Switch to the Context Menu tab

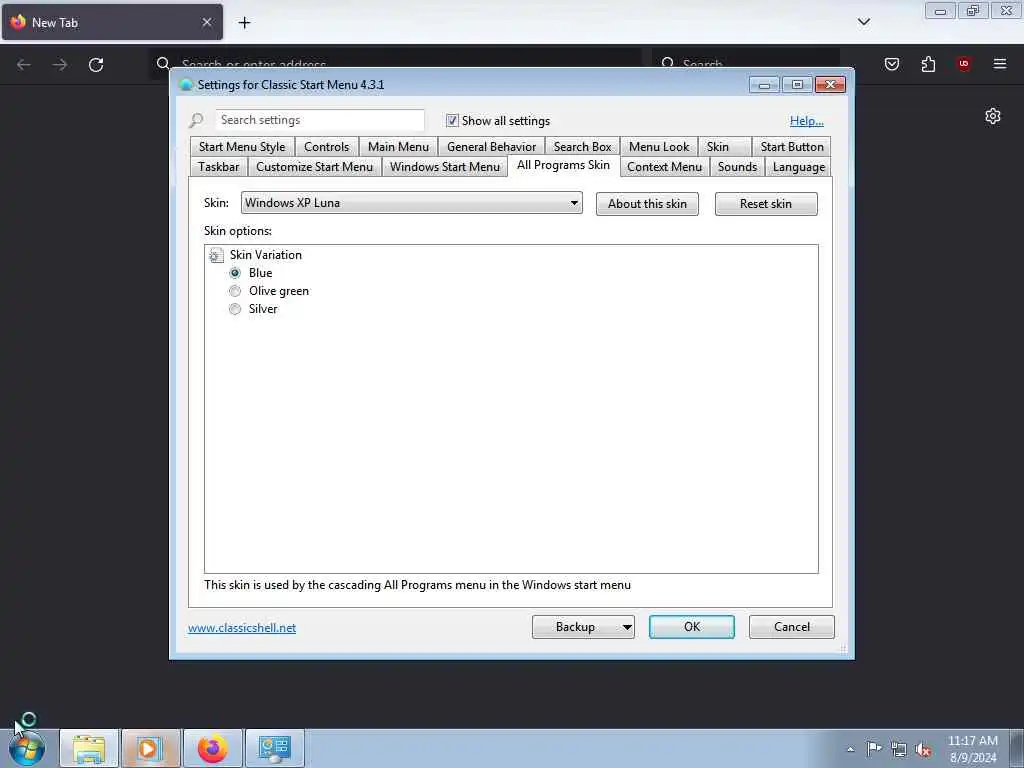point(665,167)
